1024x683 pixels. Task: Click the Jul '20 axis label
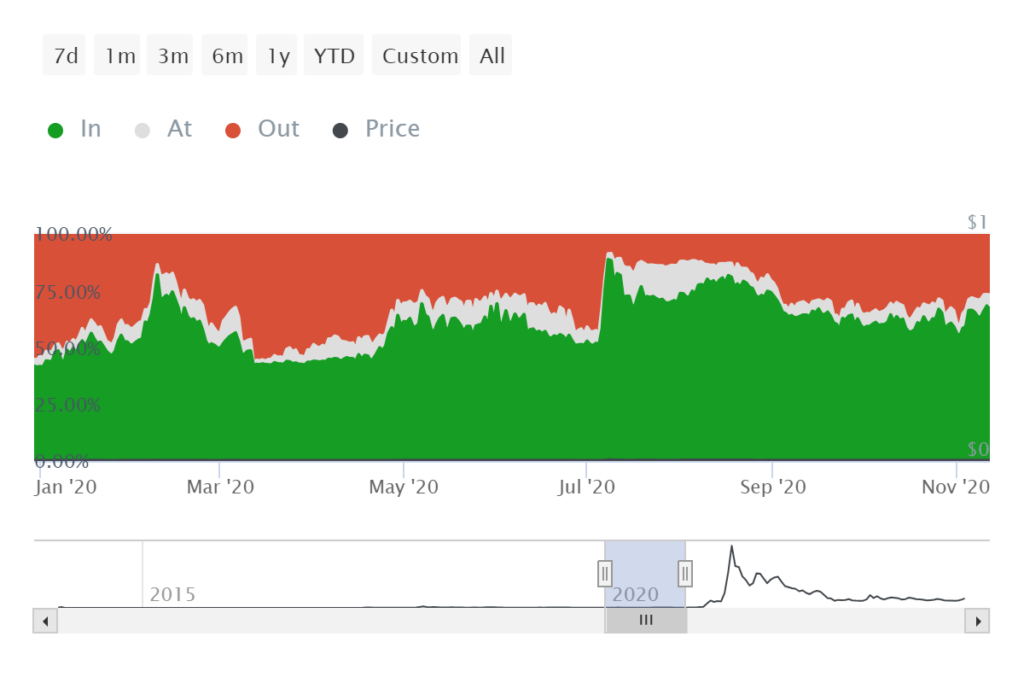(x=586, y=487)
